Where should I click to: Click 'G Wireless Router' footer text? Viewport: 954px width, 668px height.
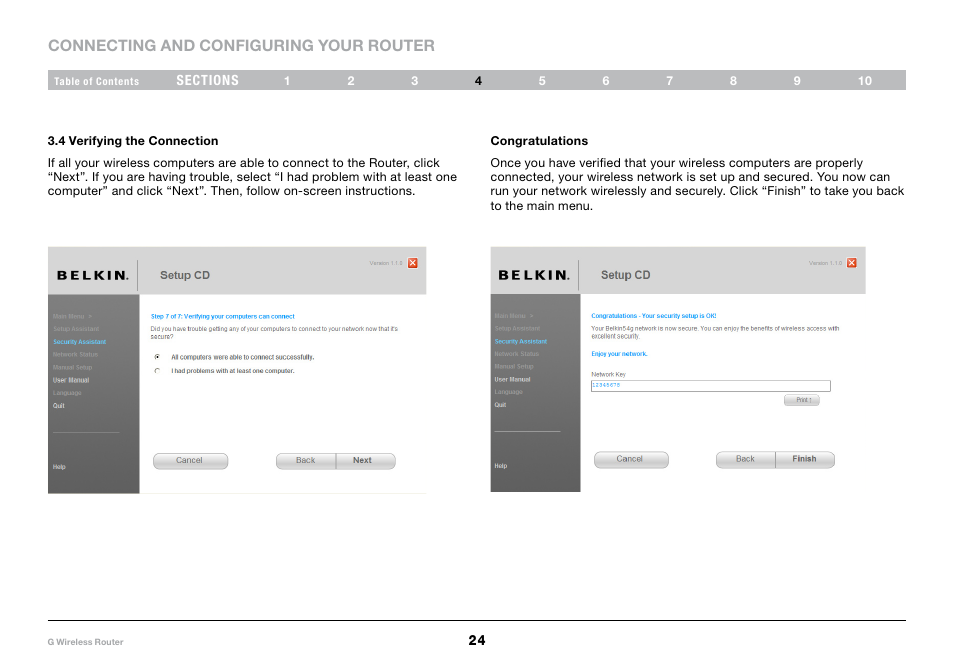tap(85, 642)
